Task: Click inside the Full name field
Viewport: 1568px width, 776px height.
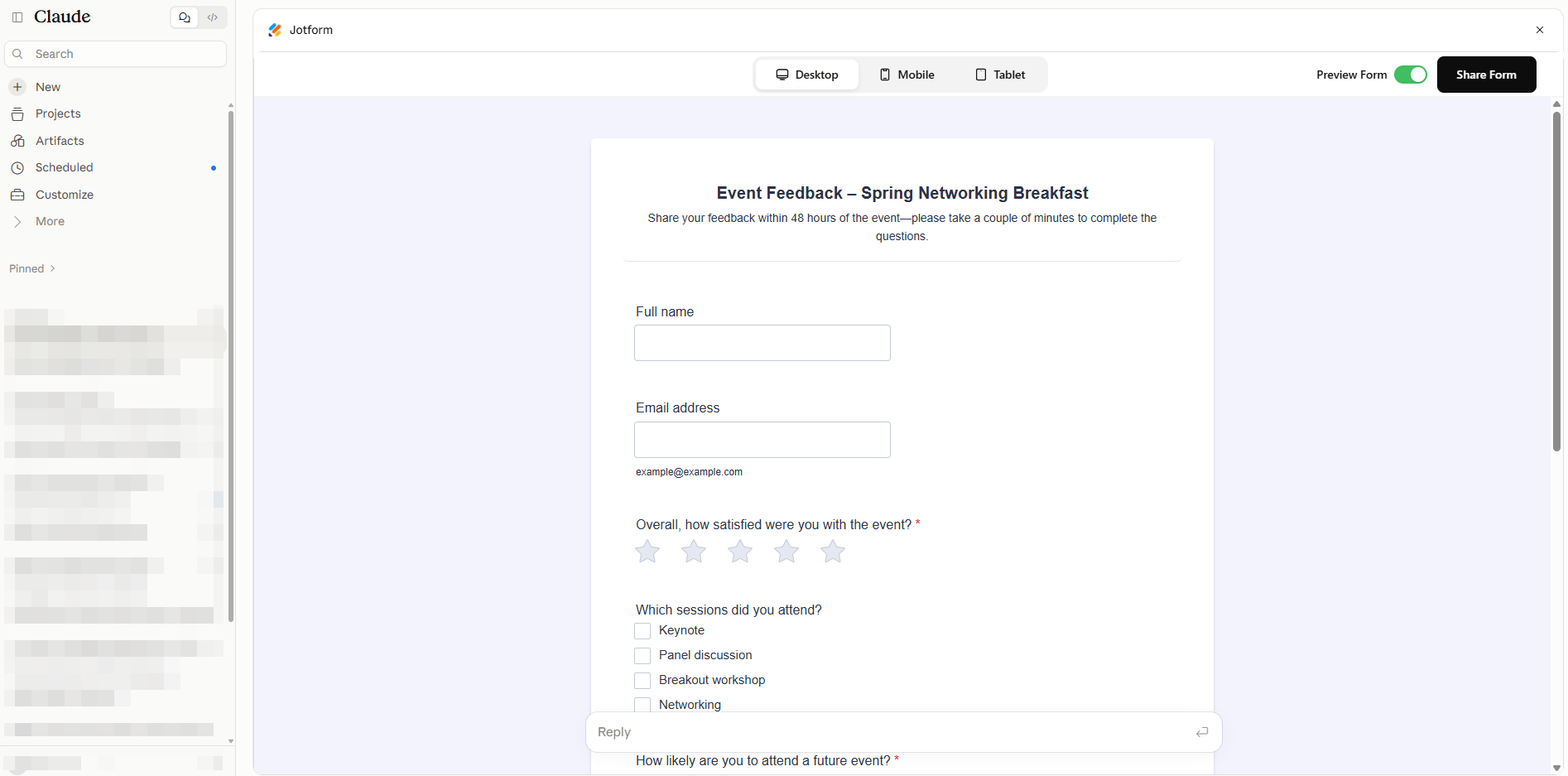Action: click(x=762, y=343)
